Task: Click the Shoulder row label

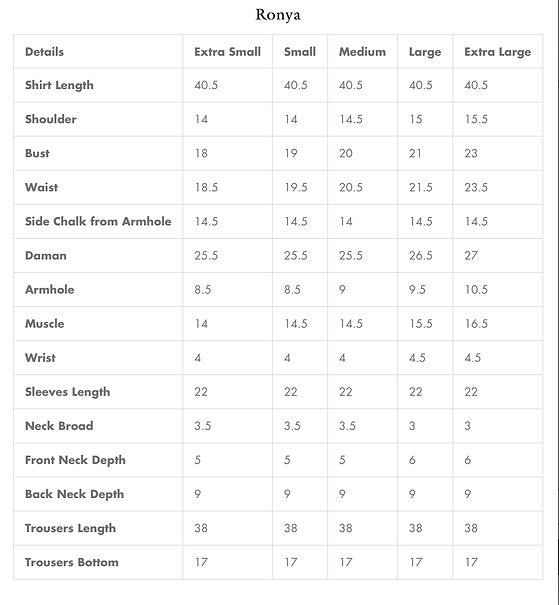Action: pyautogui.click(x=51, y=119)
